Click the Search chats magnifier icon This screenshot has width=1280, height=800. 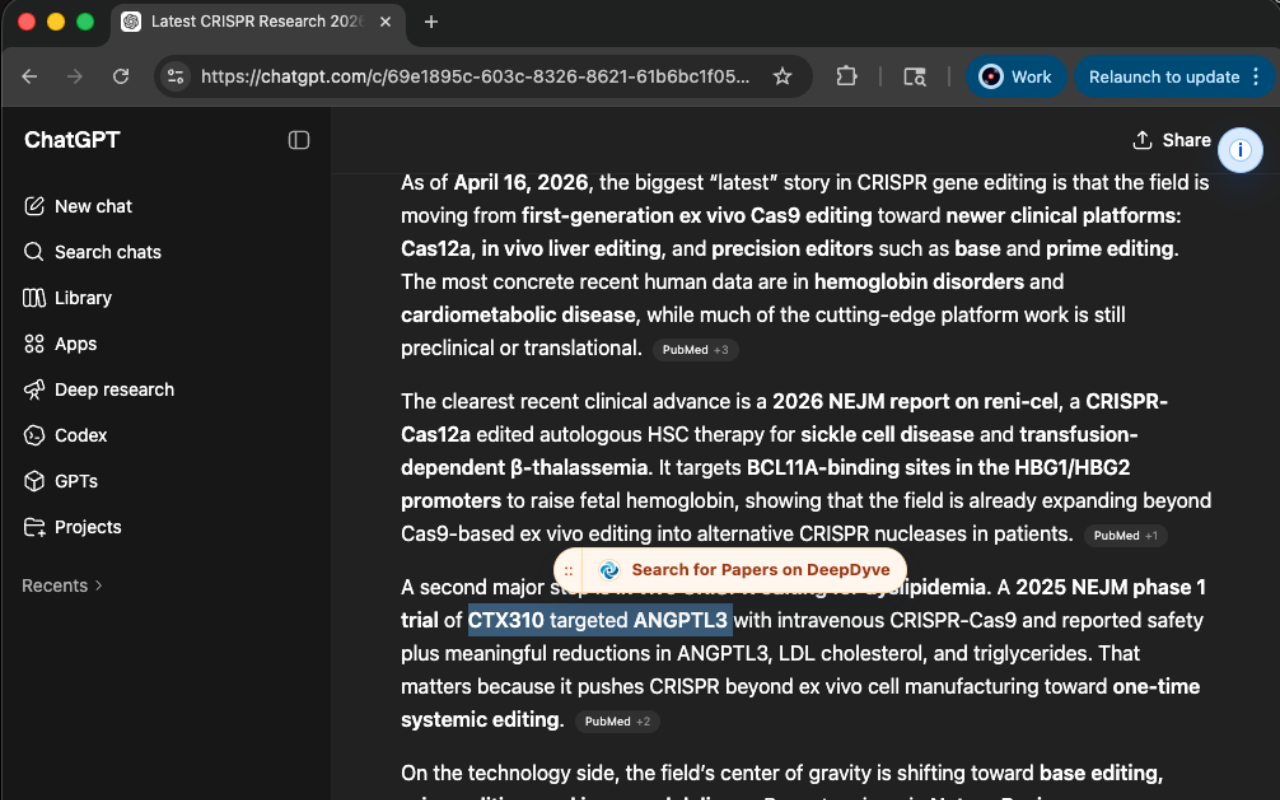[x=34, y=252]
